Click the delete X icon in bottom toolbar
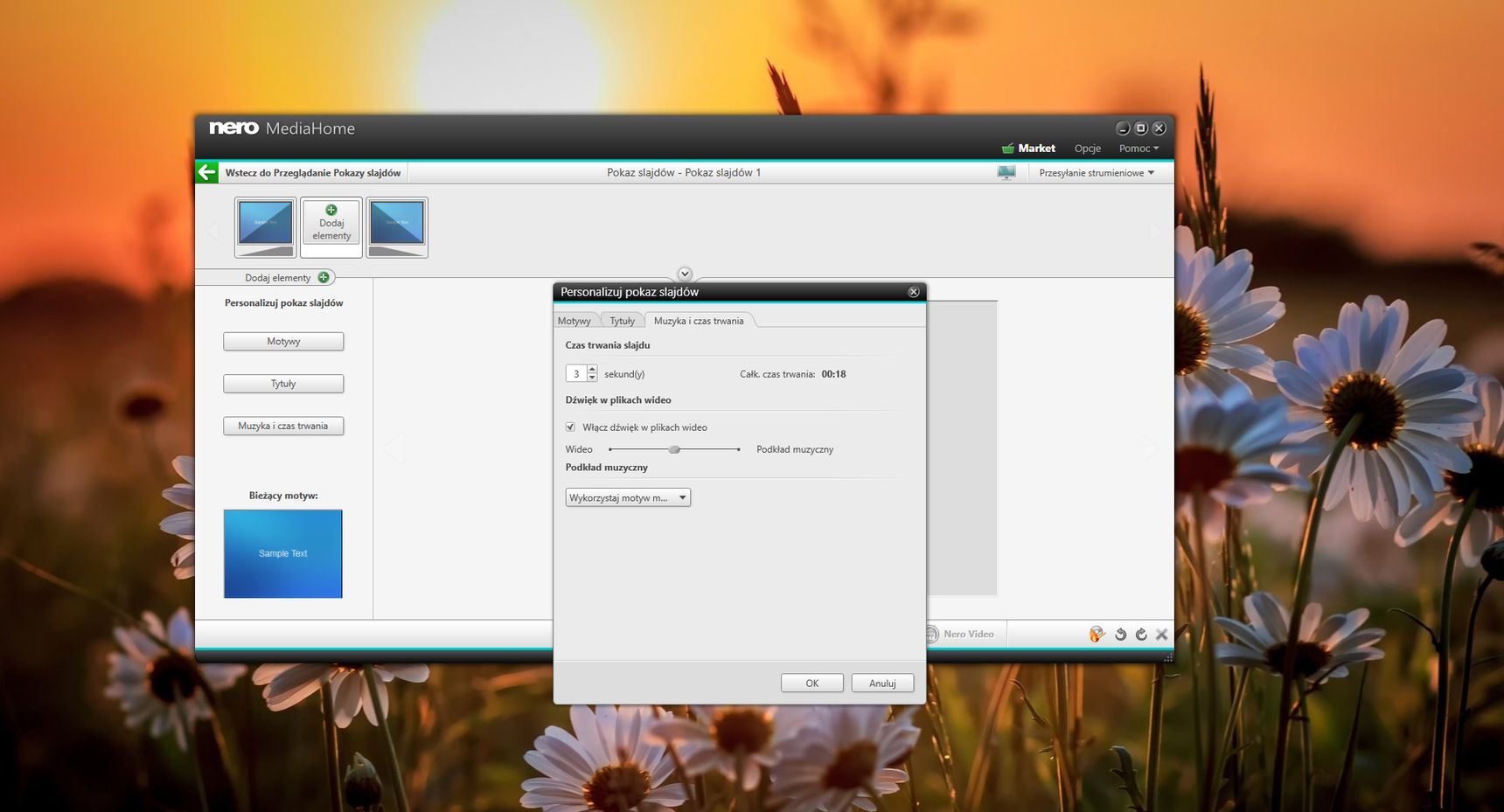 tap(1161, 634)
